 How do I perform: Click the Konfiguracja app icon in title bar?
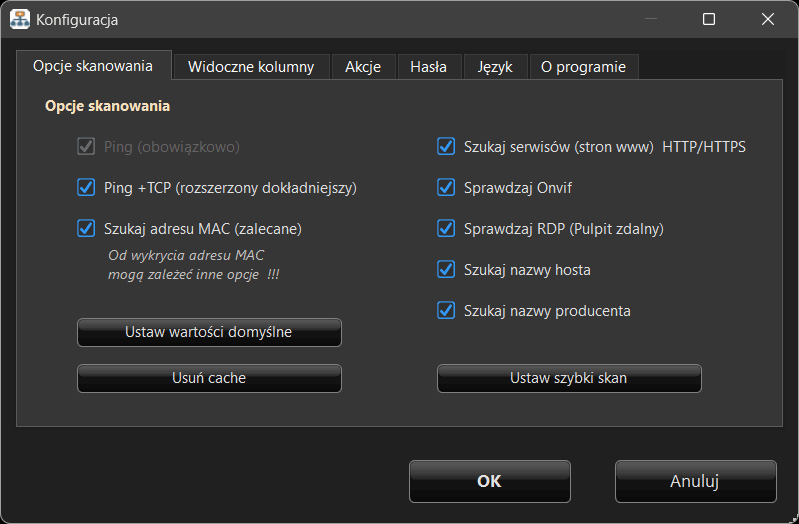point(19,19)
